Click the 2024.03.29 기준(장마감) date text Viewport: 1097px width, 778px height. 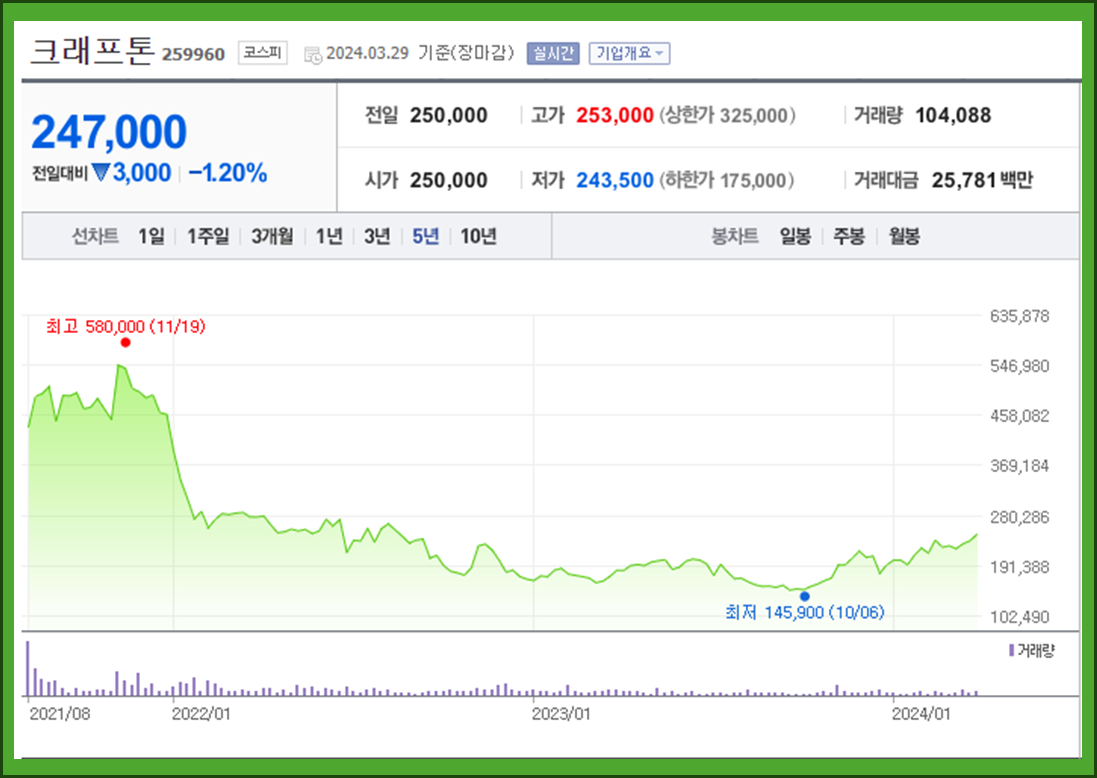420,53
